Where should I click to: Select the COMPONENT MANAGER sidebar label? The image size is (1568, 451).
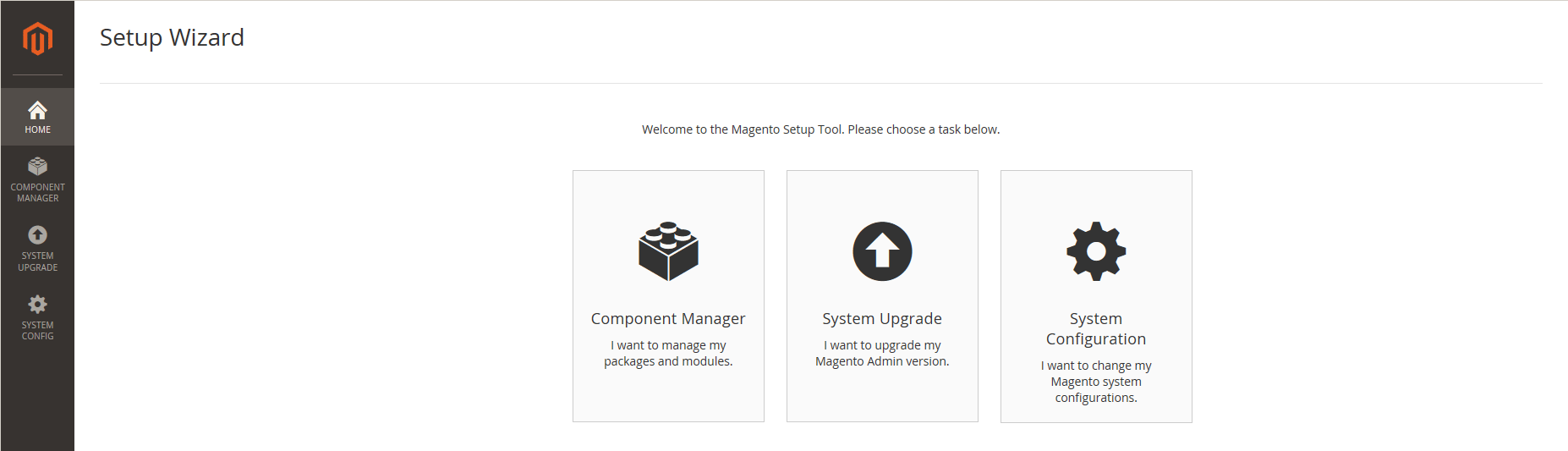[37, 193]
